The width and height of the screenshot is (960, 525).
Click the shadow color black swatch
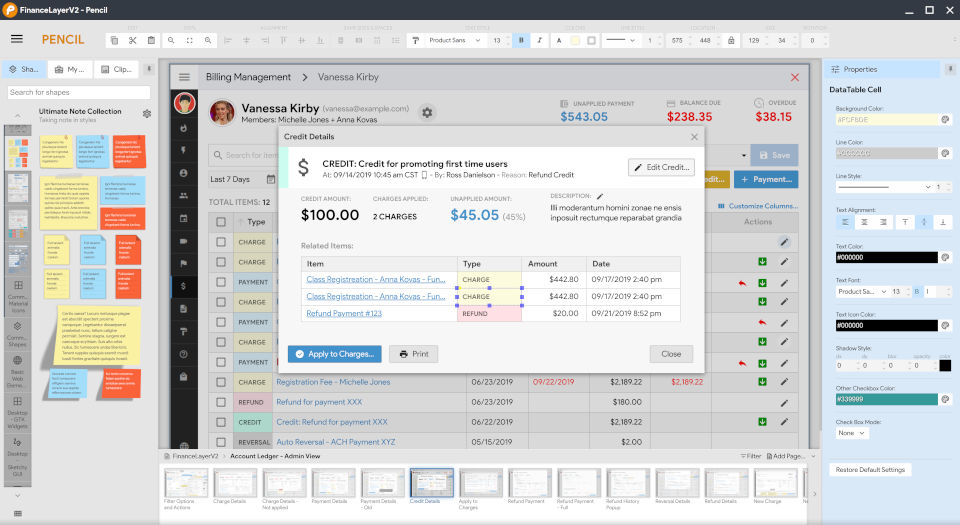pos(945,365)
